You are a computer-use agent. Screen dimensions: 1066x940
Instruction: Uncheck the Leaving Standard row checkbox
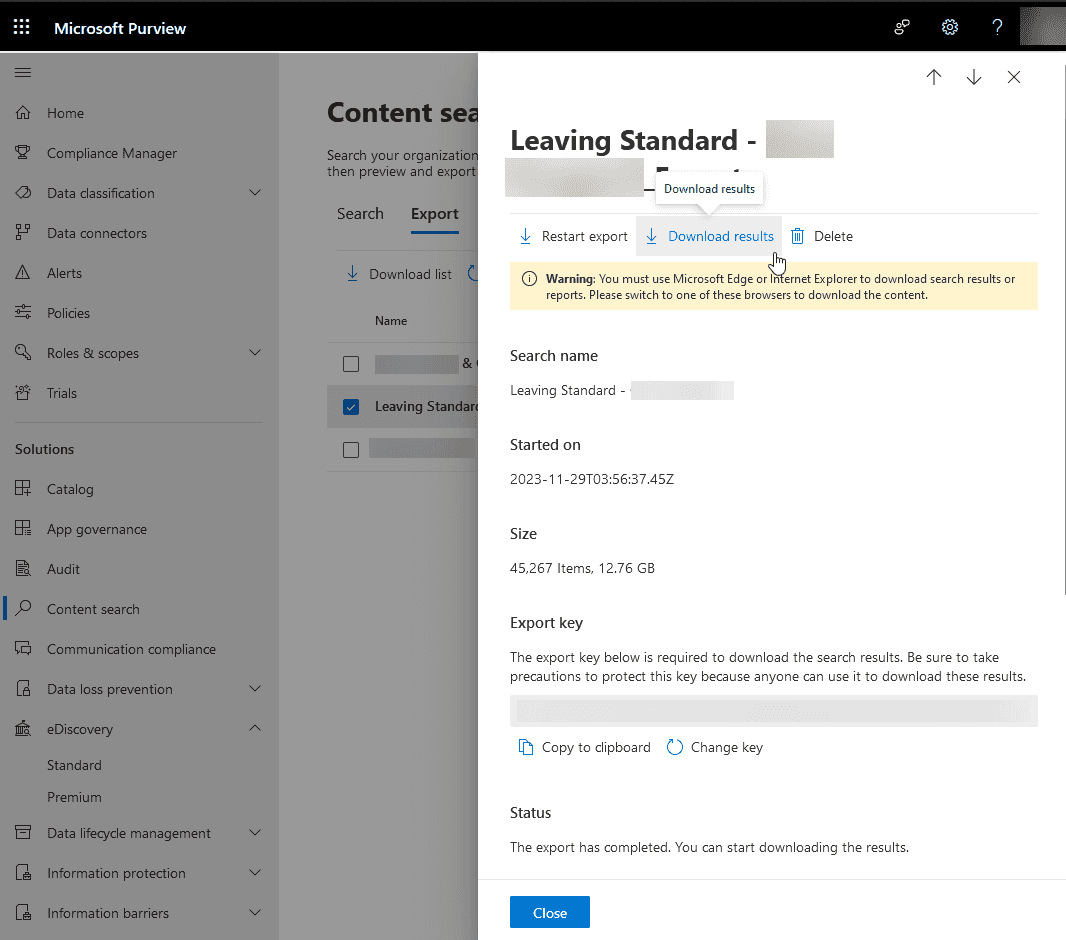click(x=351, y=407)
